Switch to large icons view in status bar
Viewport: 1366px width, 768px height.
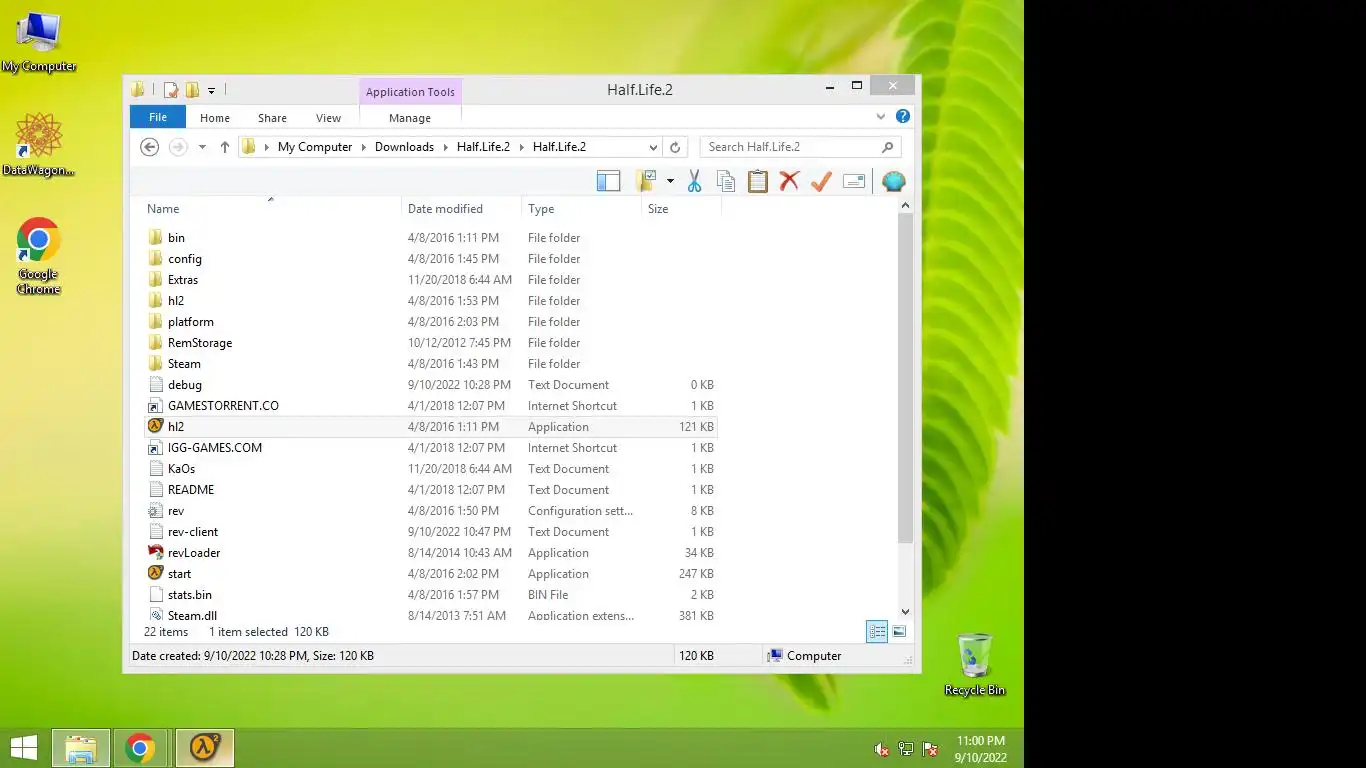899,631
